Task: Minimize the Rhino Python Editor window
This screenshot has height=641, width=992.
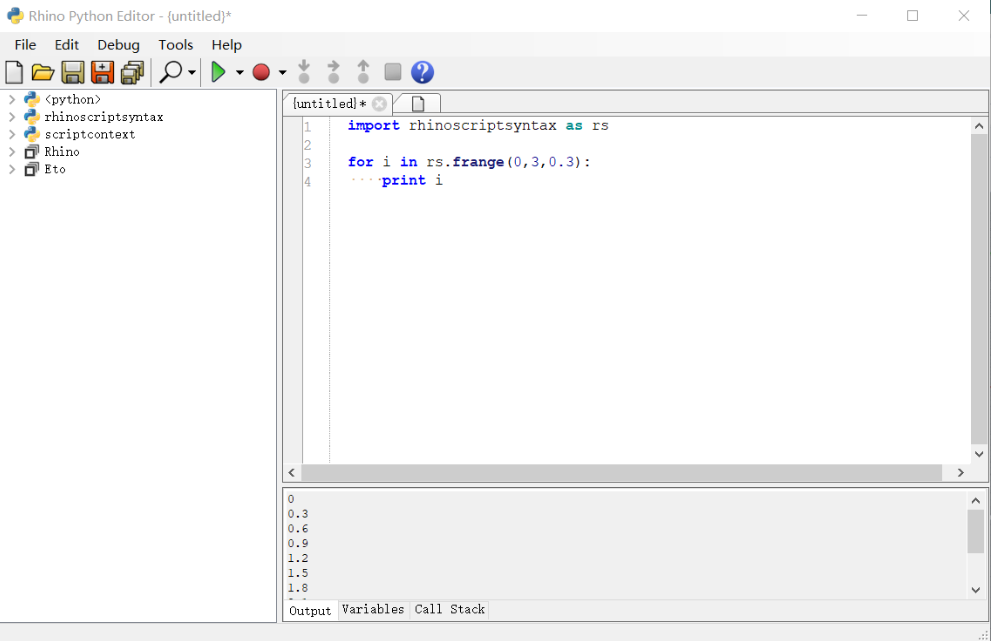Action: 862,16
